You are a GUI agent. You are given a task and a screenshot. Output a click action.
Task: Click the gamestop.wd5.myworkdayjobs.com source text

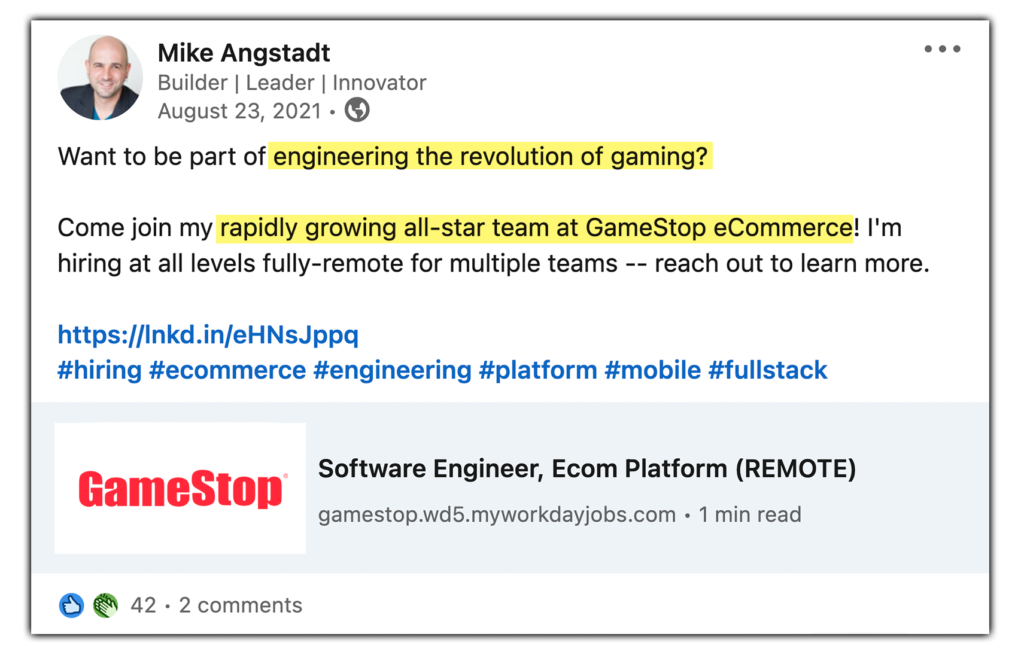tap(494, 514)
